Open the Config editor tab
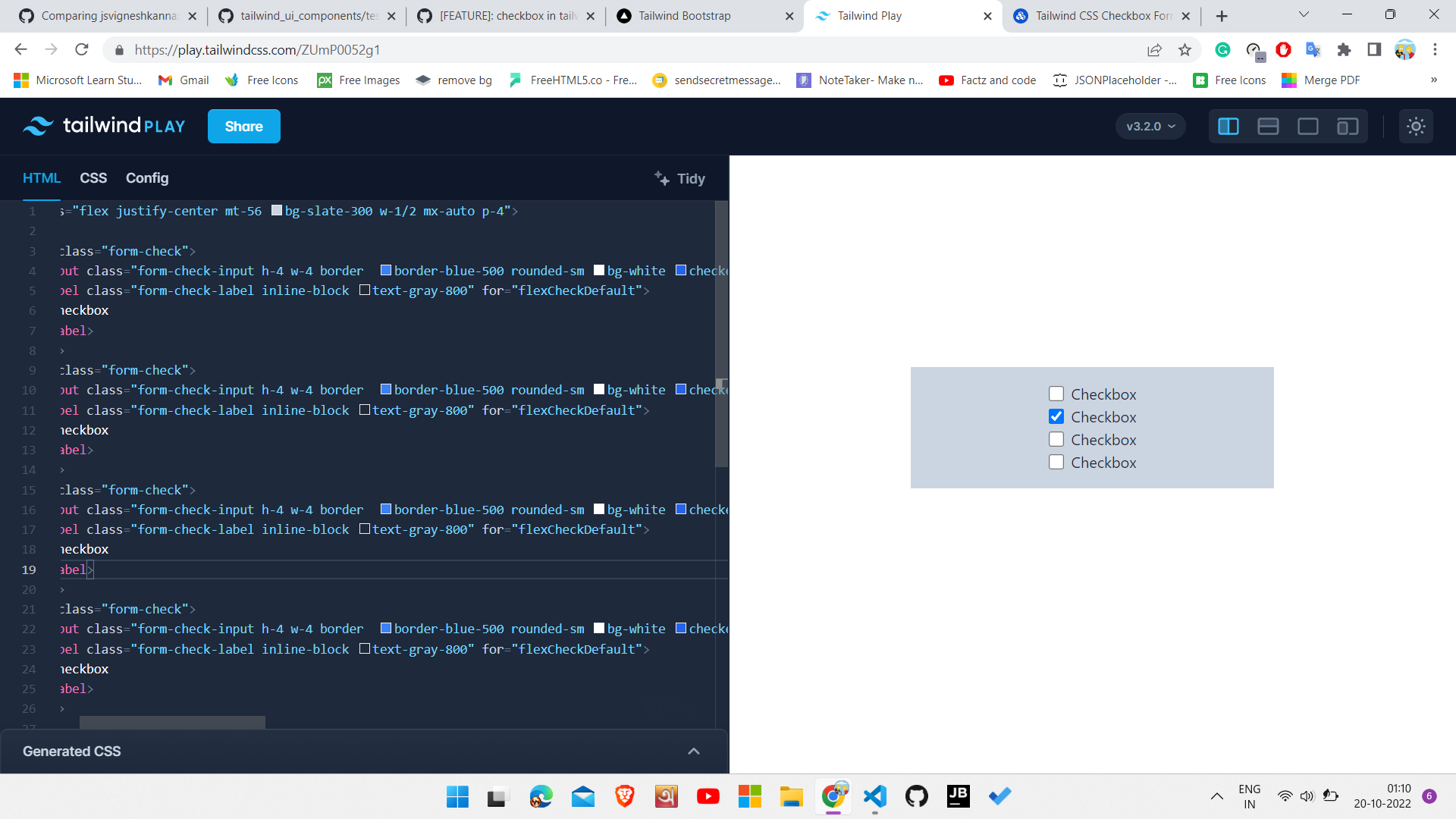Screen dimensions: 1456x819 tap(147, 178)
